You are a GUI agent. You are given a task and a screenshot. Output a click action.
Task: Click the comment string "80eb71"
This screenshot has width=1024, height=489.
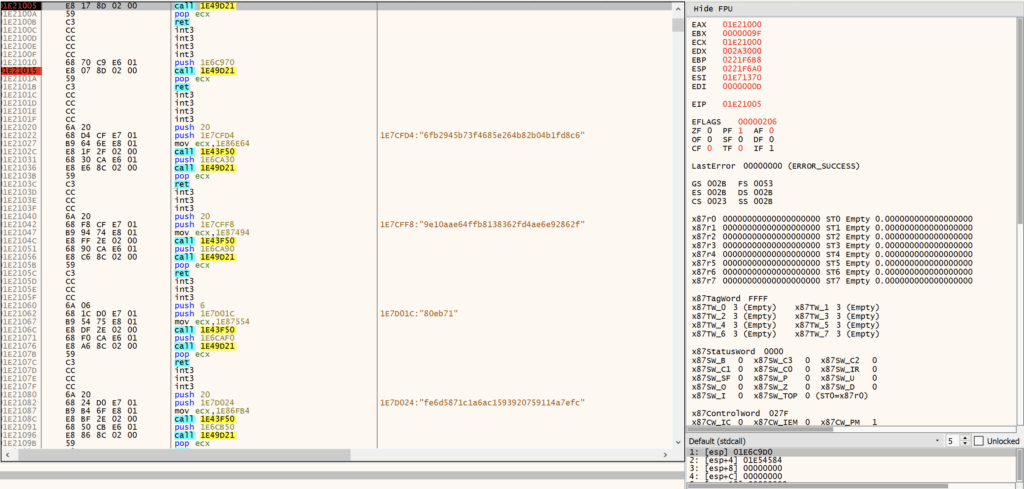(x=420, y=313)
